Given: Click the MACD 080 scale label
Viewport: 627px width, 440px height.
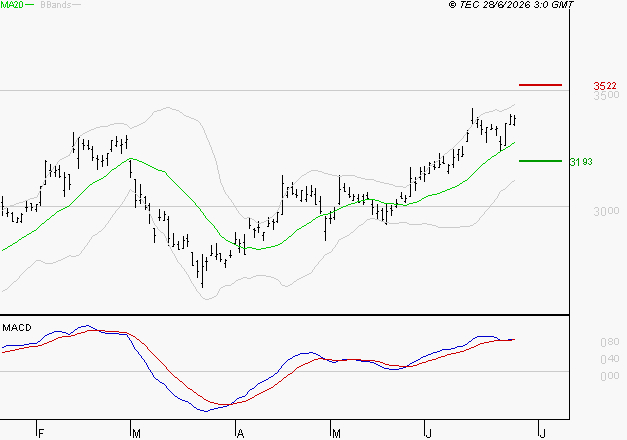Looking at the screenshot, I should [x=610, y=342].
